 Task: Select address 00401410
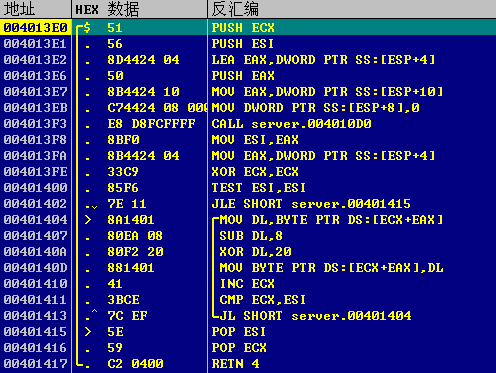click(x=35, y=284)
